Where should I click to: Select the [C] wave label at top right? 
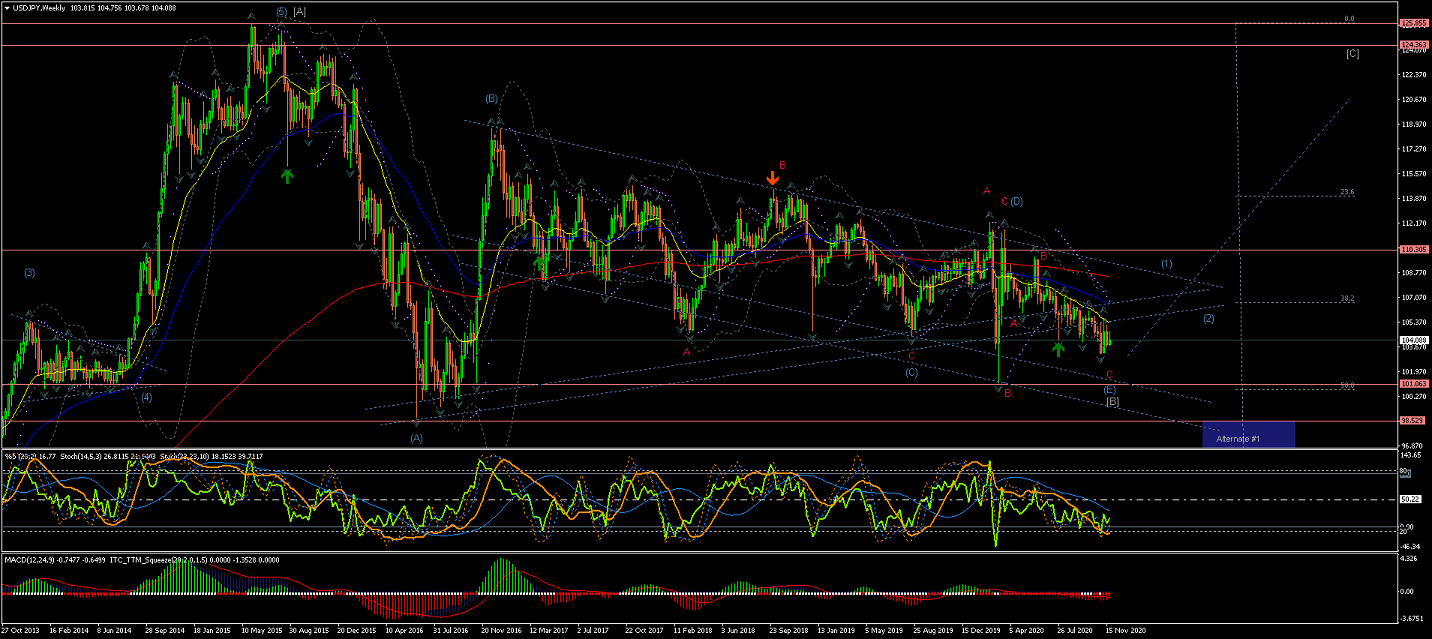pos(1352,53)
